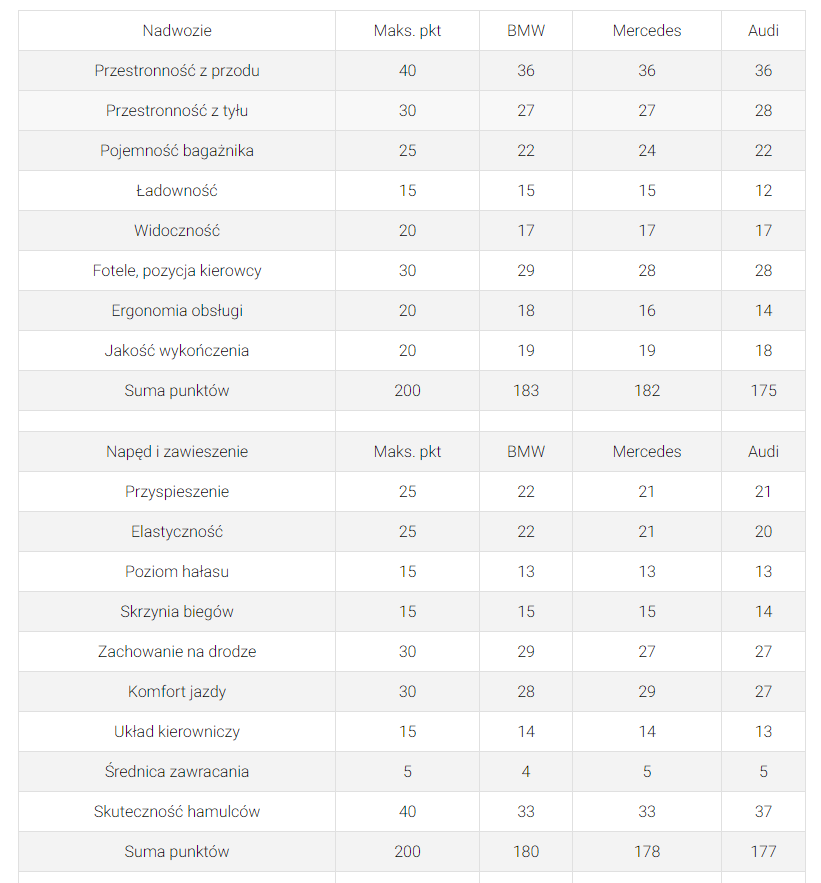Click BMW's Nadwozie total of 183
The height and width of the screenshot is (883, 821).
point(526,391)
